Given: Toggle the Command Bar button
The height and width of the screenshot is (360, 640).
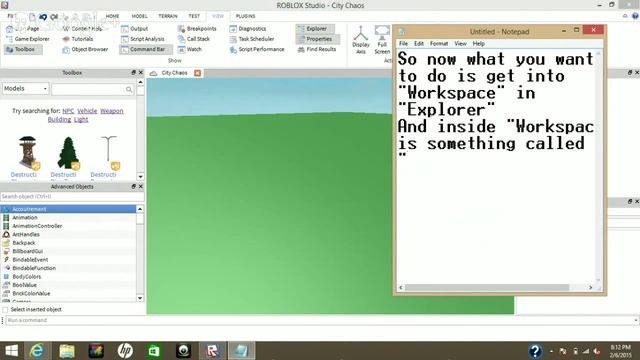Looking at the screenshot, I should [146, 49].
